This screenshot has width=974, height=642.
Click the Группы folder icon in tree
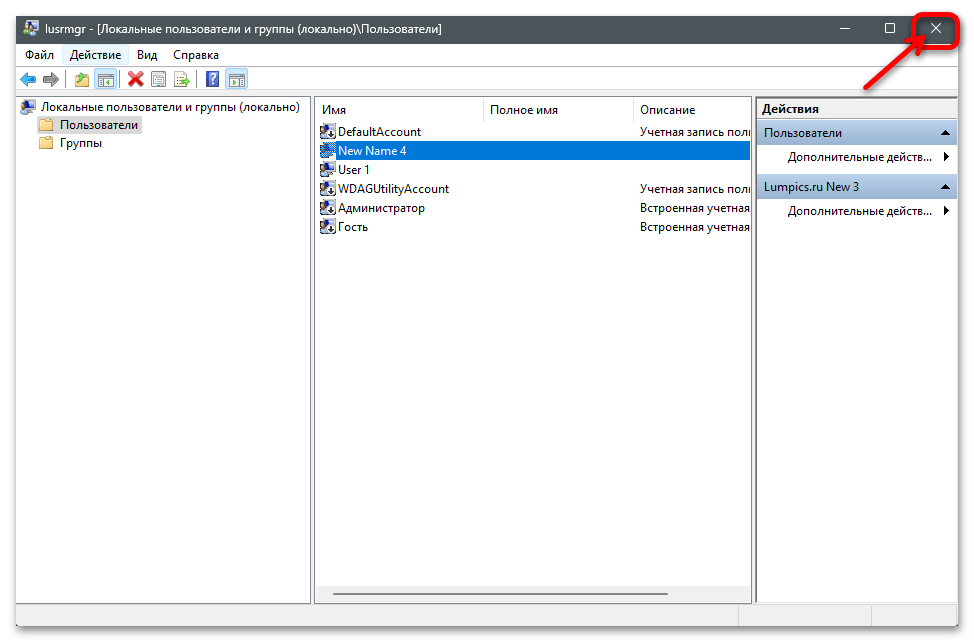(46, 143)
